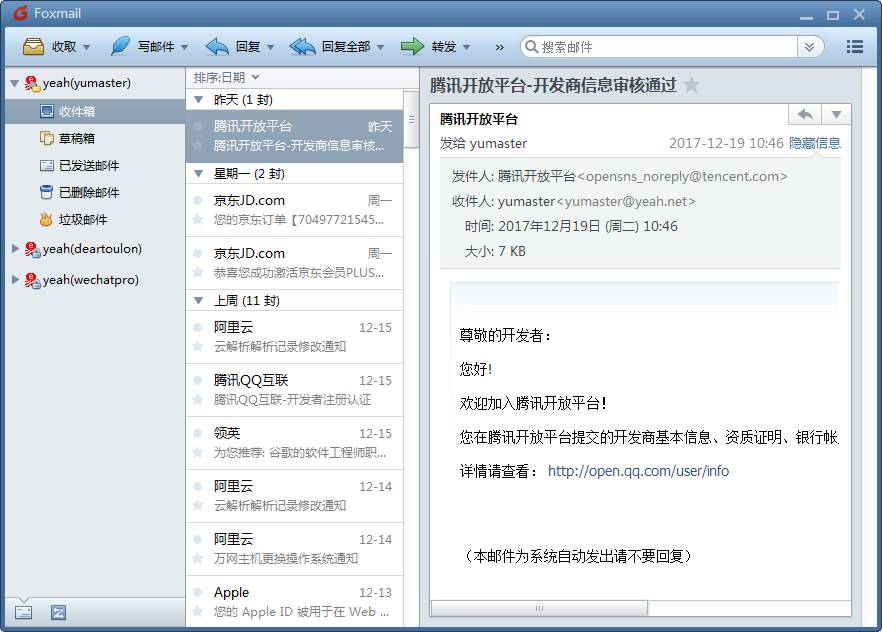Click the notes icon in bottom bar

point(58,612)
